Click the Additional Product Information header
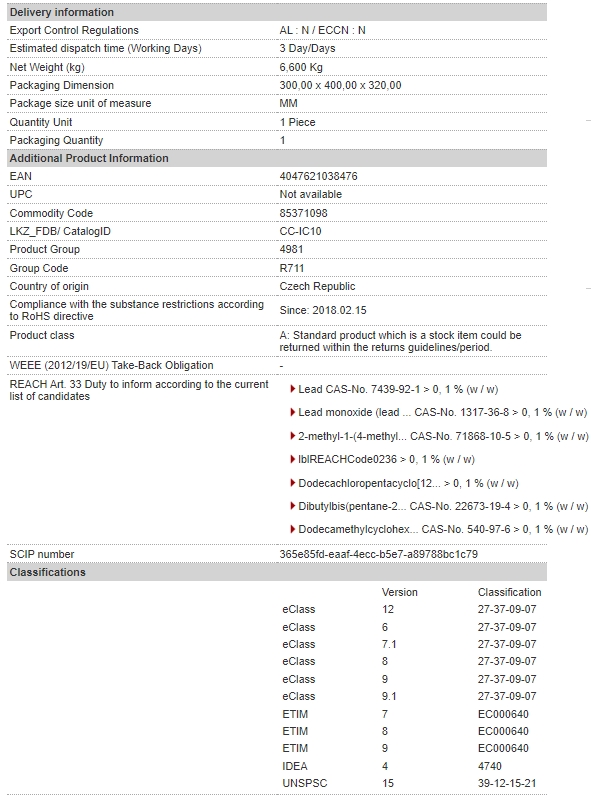 (276, 158)
